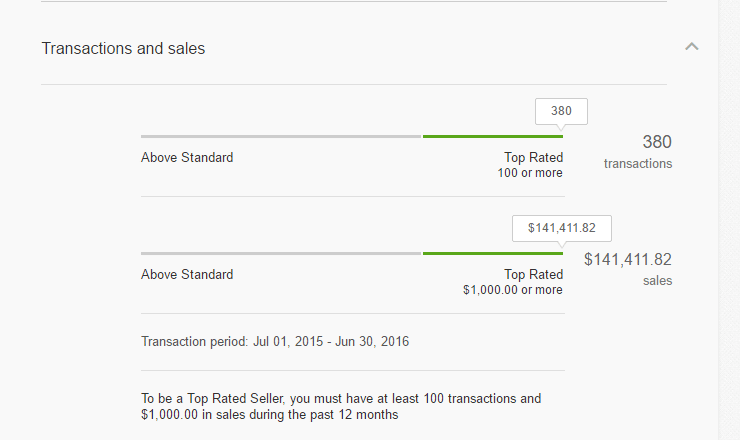The height and width of the screenshot is (440, 740).
Task: Click the green sales progress bar
Action: coord(493,254)
